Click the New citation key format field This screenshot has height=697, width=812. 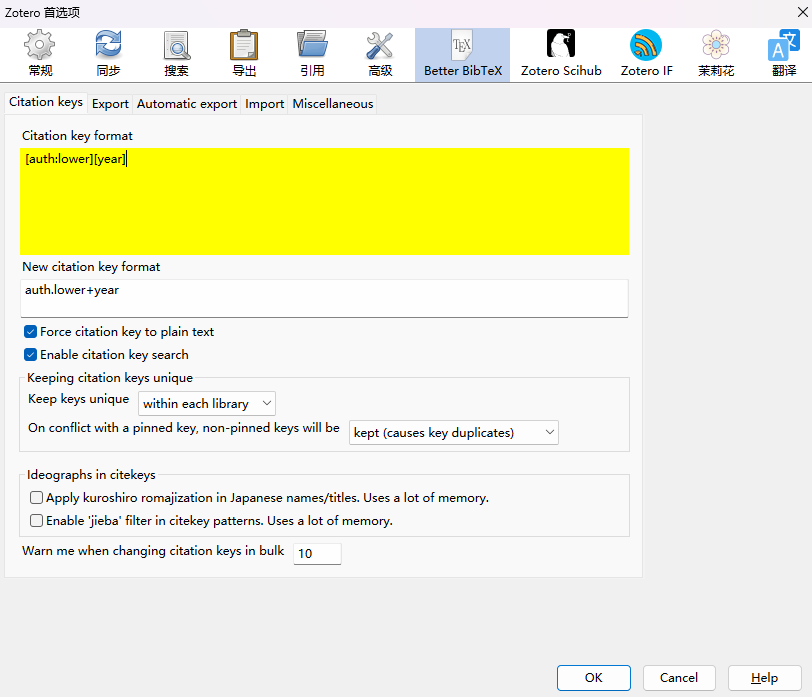click(x=325, y=298)
